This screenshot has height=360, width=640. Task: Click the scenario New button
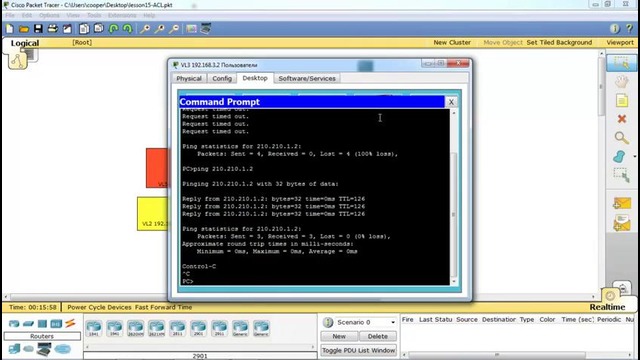click(339, 336)
